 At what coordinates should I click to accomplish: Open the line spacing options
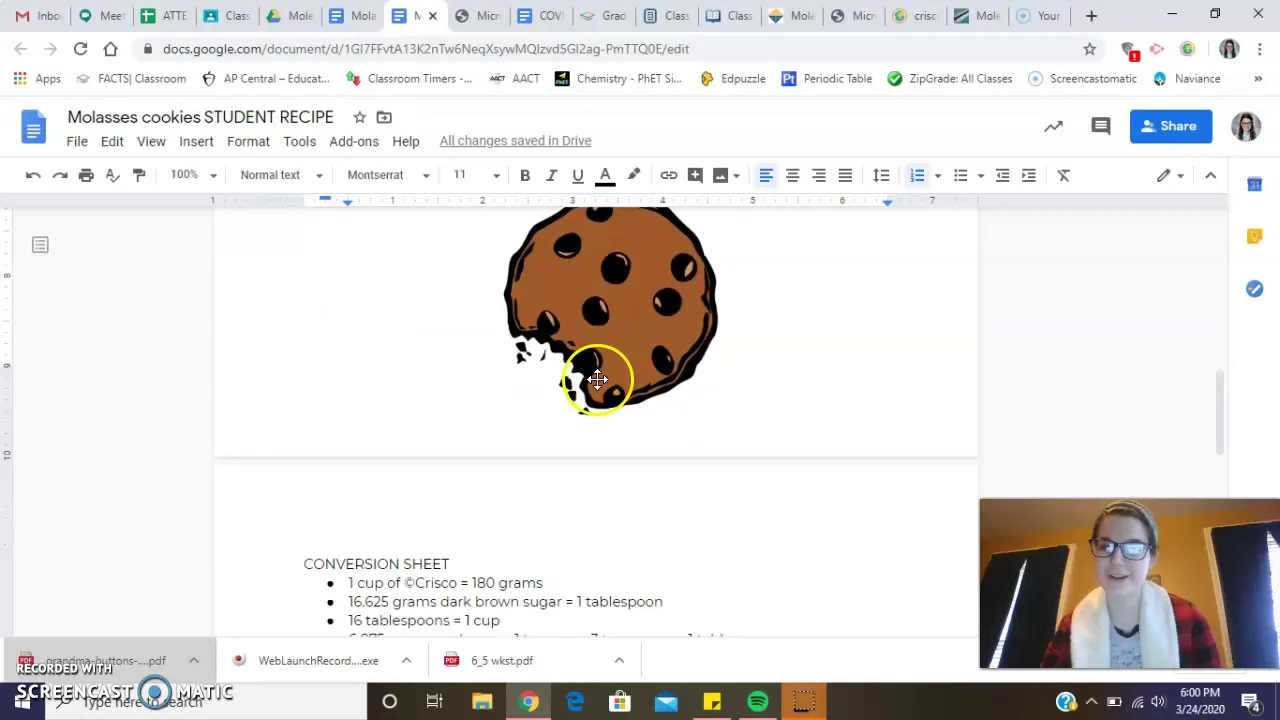[881, 175]
